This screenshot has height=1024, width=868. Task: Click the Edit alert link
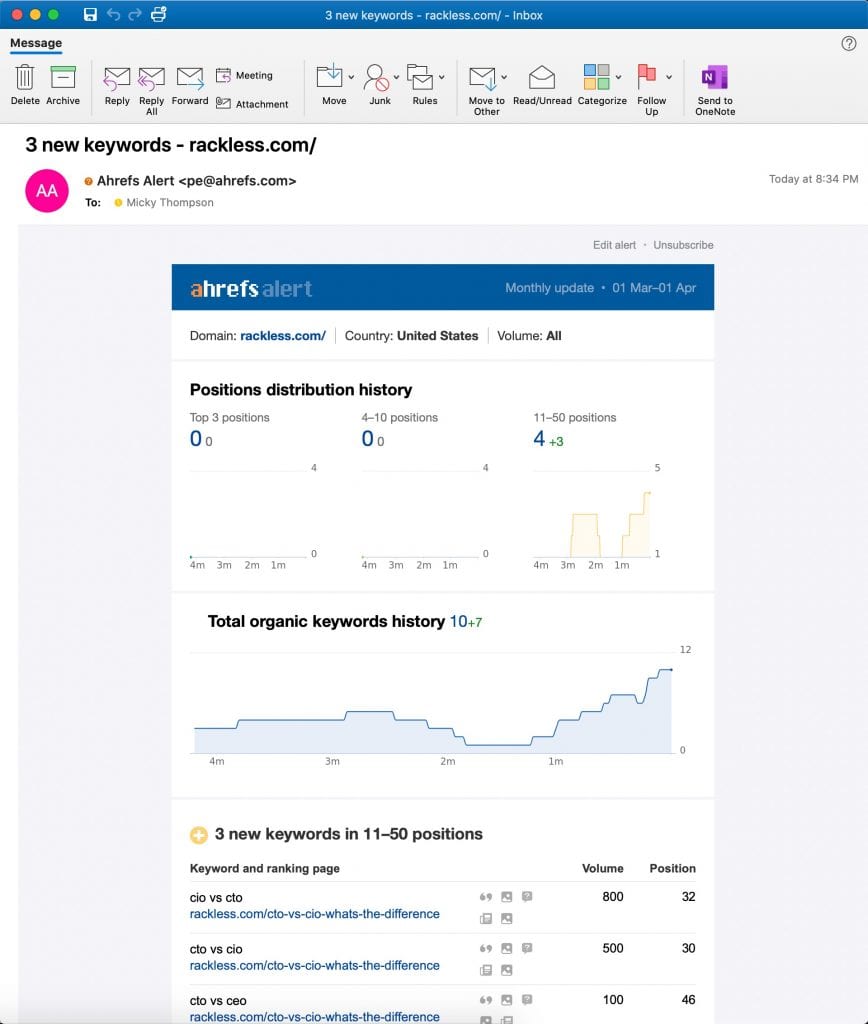[614, 245]
